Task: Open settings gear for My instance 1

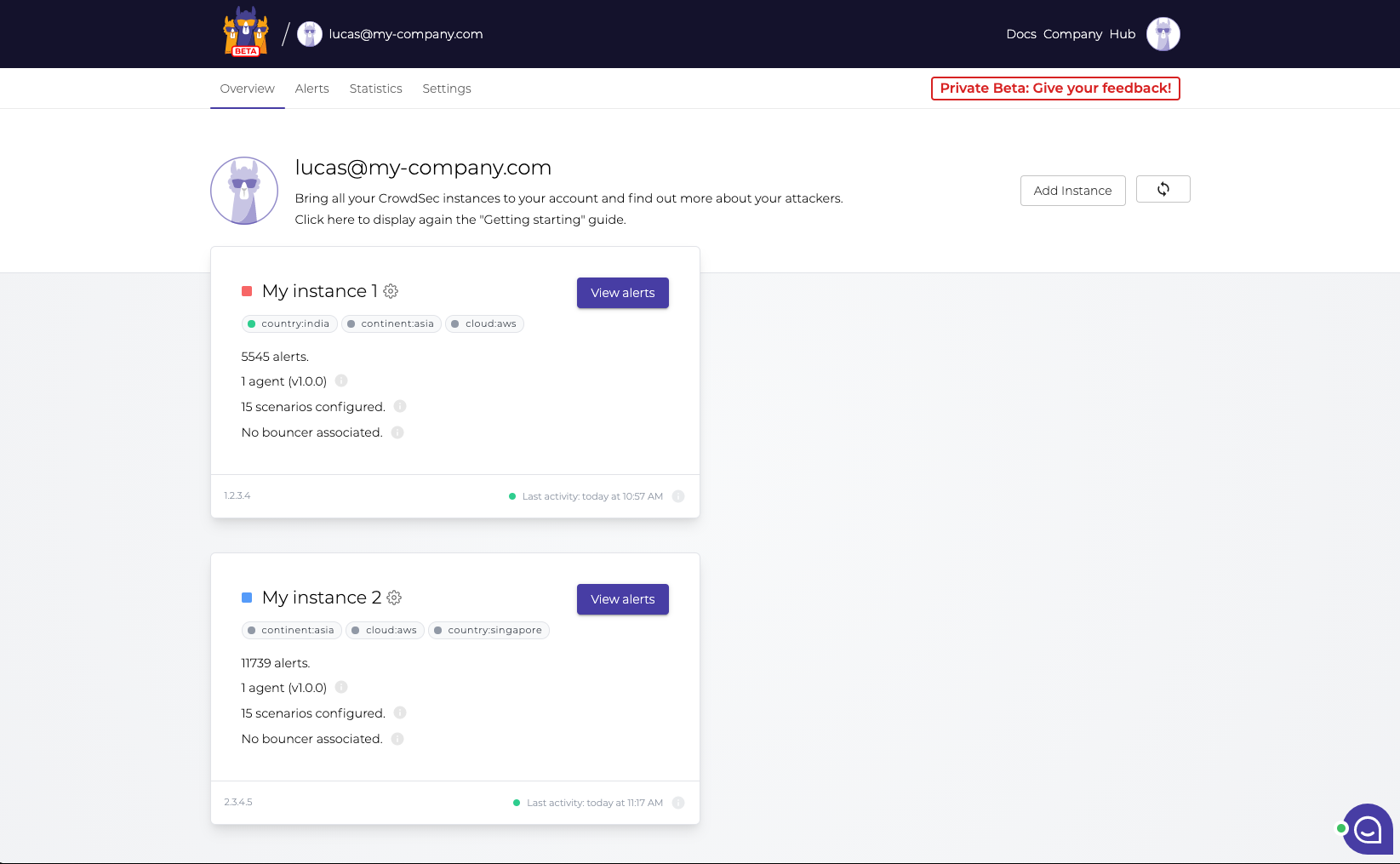Action: [391, 291]
